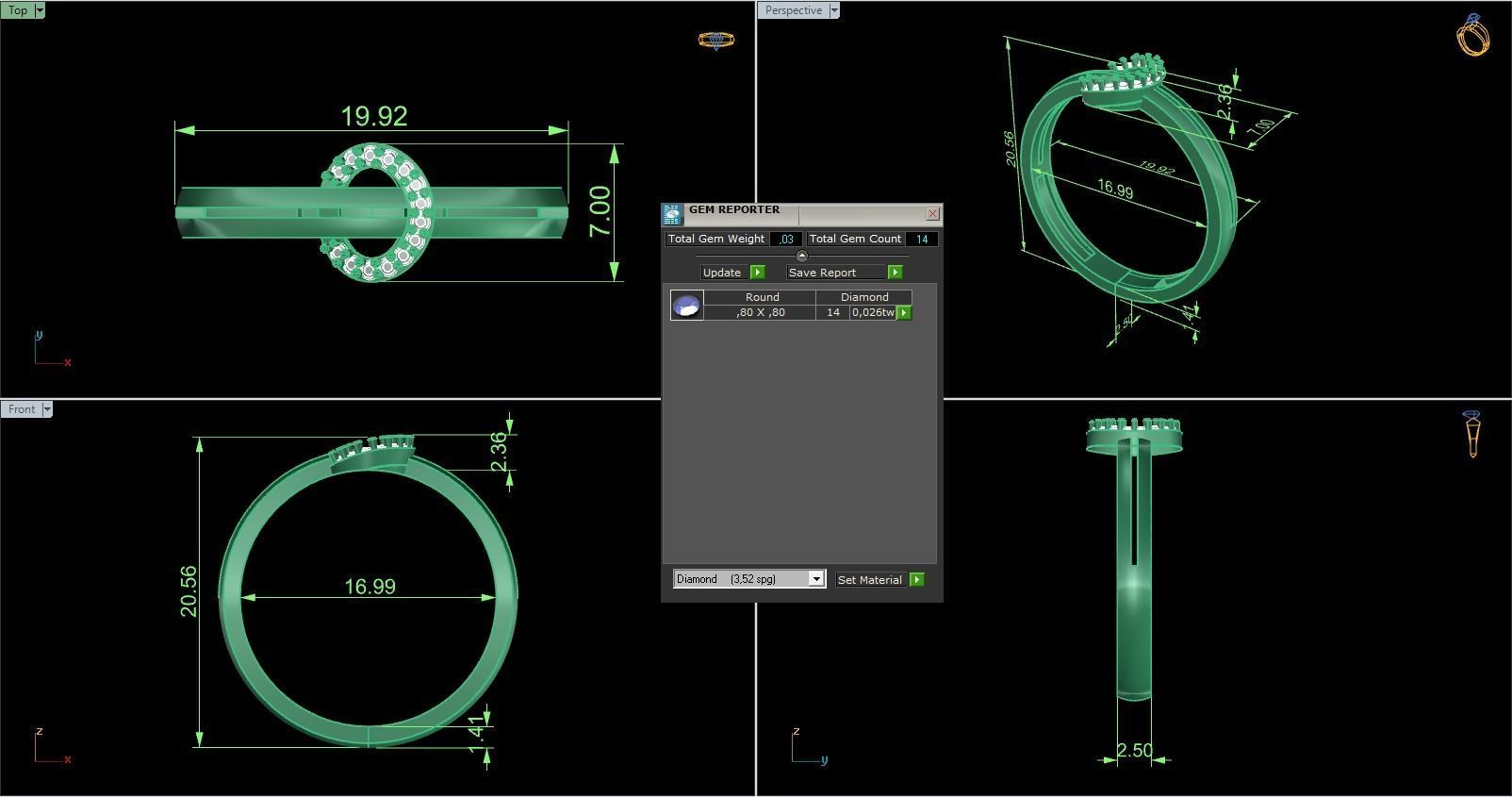Click the 16.99 inner diameter in the Front view
1512x797 pixels.
tap(370, 587)
